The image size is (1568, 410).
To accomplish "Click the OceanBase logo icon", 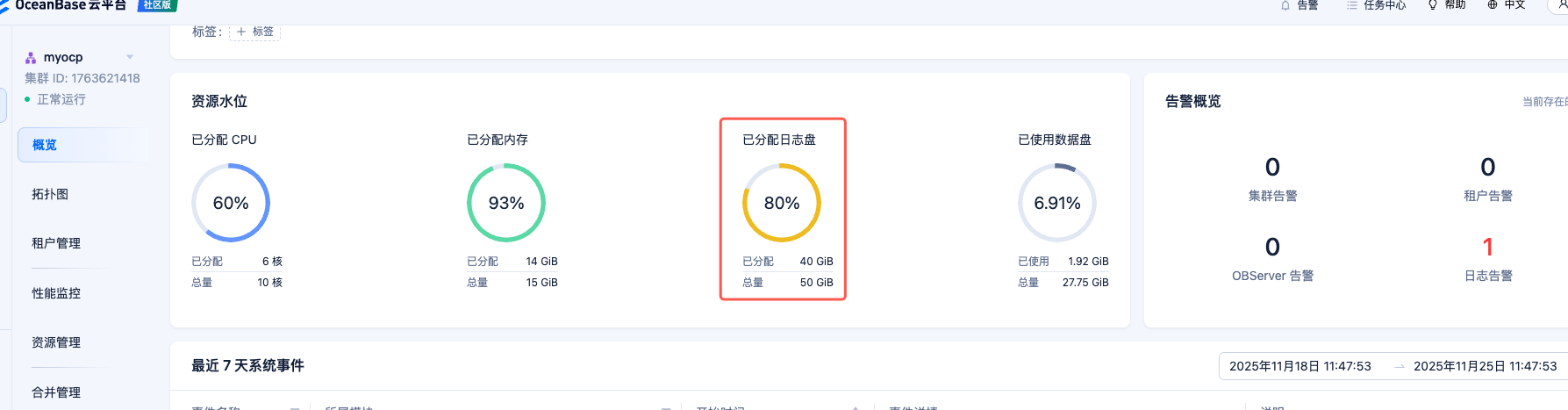I will click(x=4, y=6).
